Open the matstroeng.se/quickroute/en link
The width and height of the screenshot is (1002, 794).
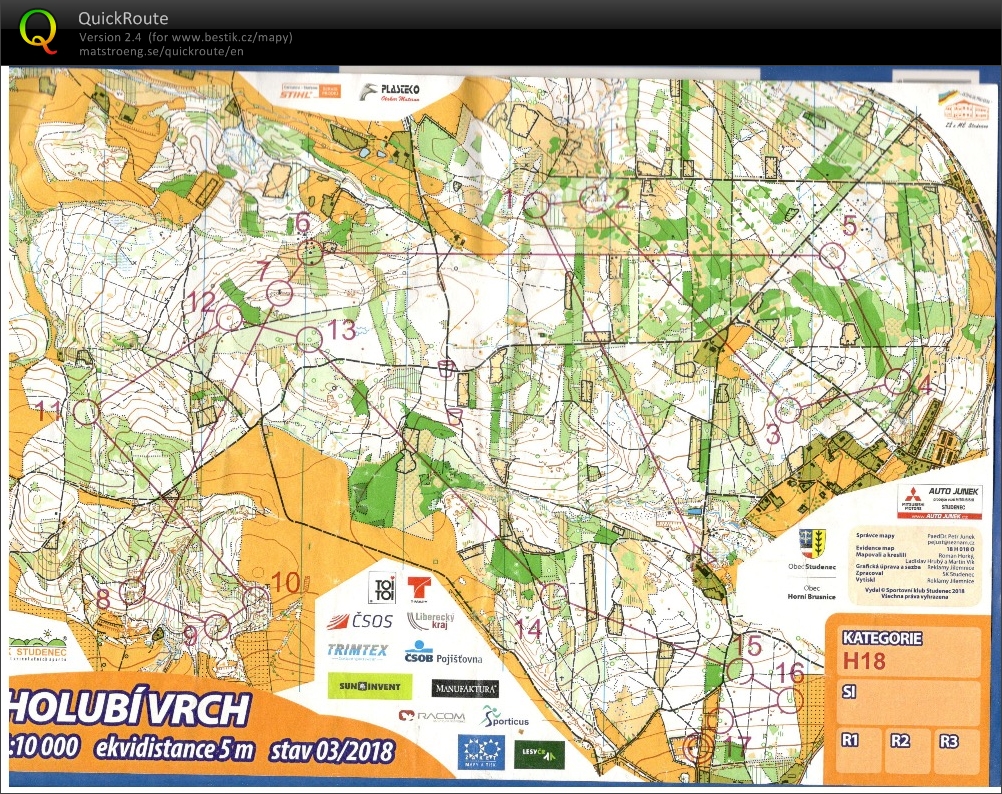[161, 52]
